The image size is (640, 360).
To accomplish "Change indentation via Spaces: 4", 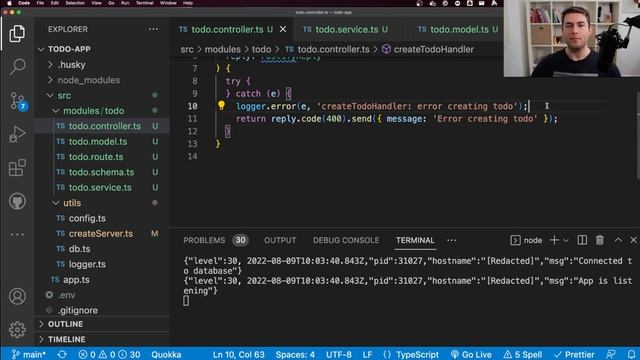I will click(295, 354).
